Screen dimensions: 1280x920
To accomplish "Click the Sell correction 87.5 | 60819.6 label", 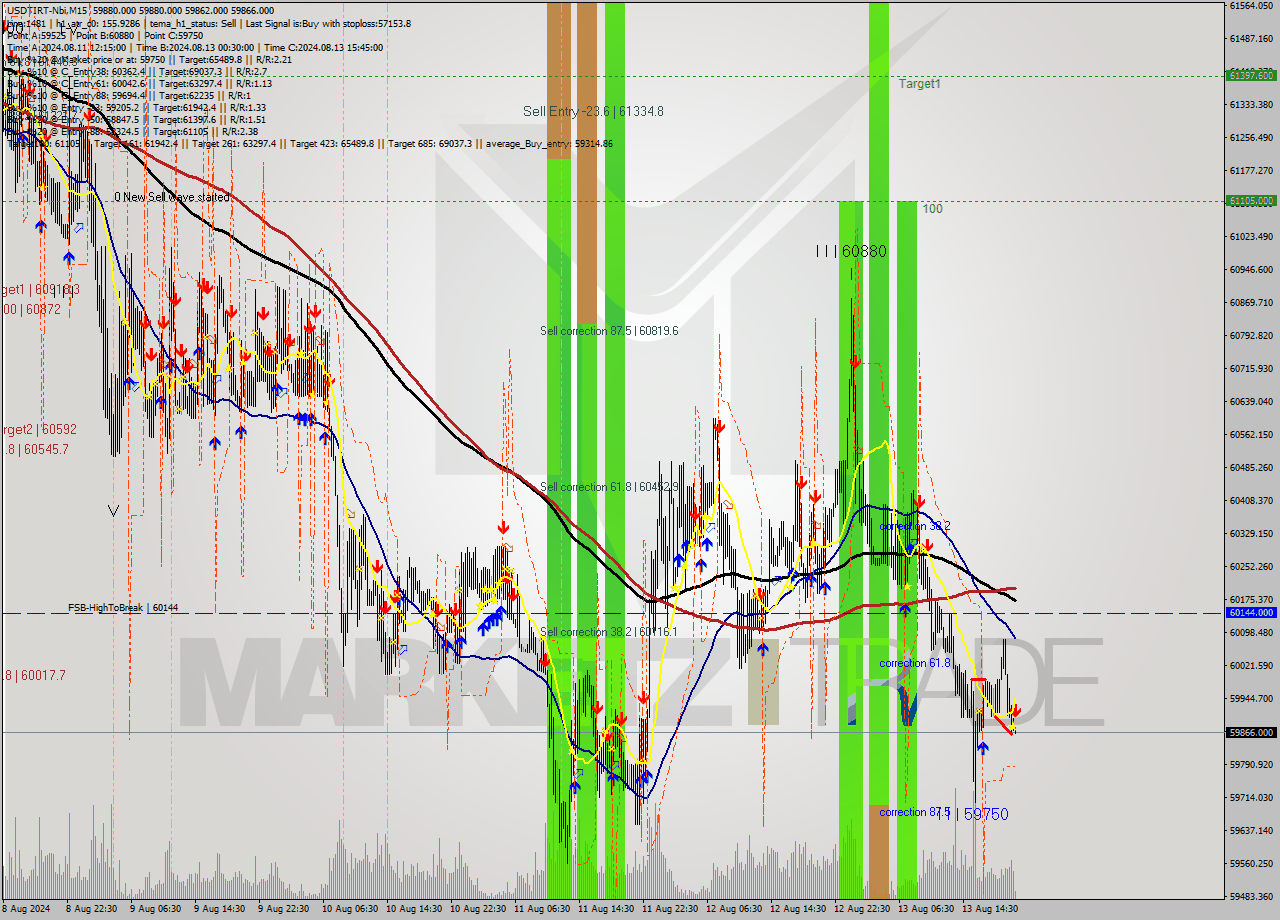I will point(609,331).
